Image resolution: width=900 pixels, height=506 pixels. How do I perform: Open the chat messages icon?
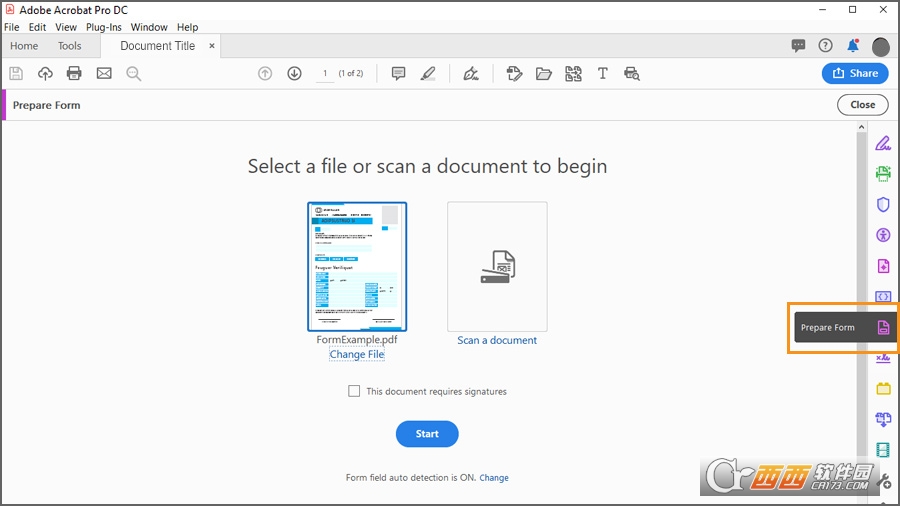tap(798, 45)
